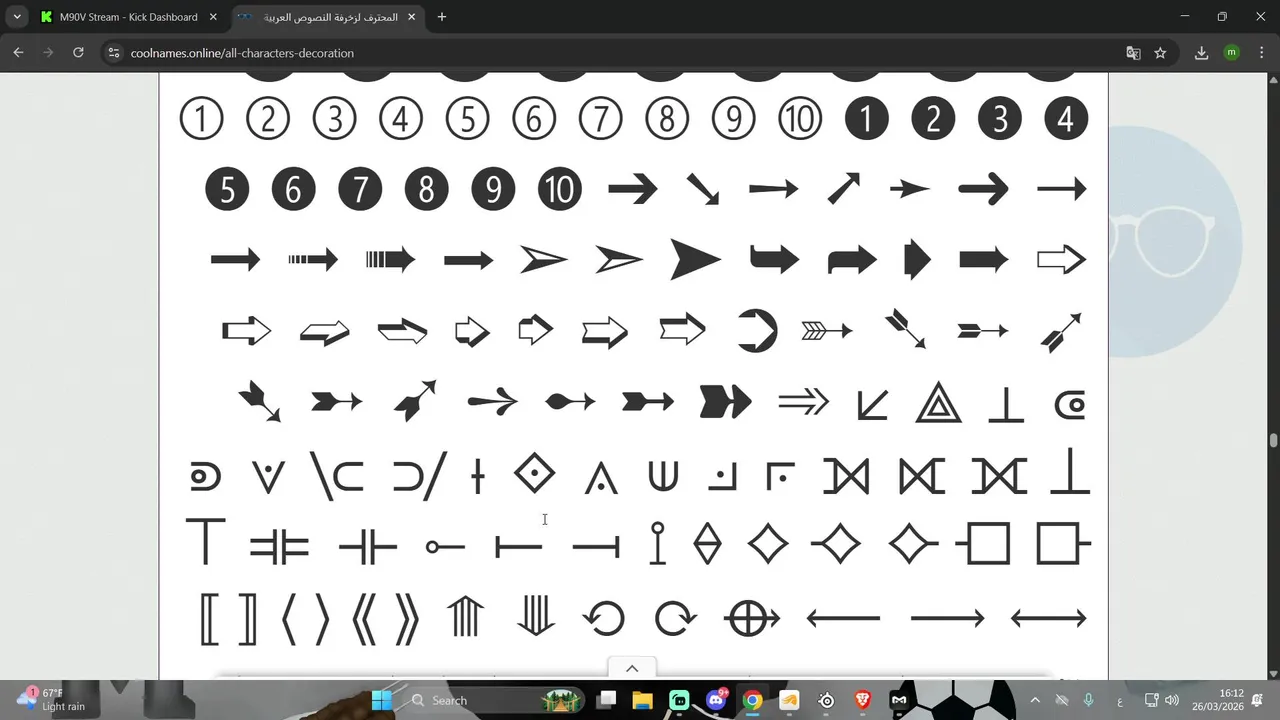Select the black filled circled number 7
Image resolution: width=1280 pixels, height=720 pixels.
coord(360,189)
